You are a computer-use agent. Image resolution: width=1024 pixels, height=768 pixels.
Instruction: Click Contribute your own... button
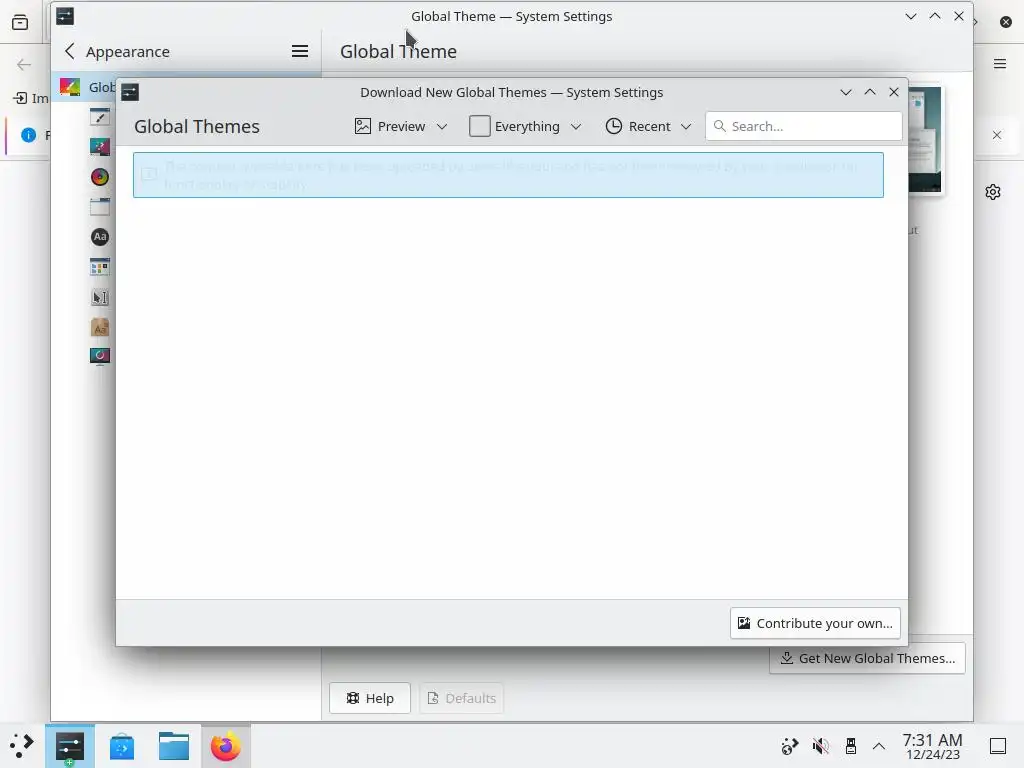[815, 623]
